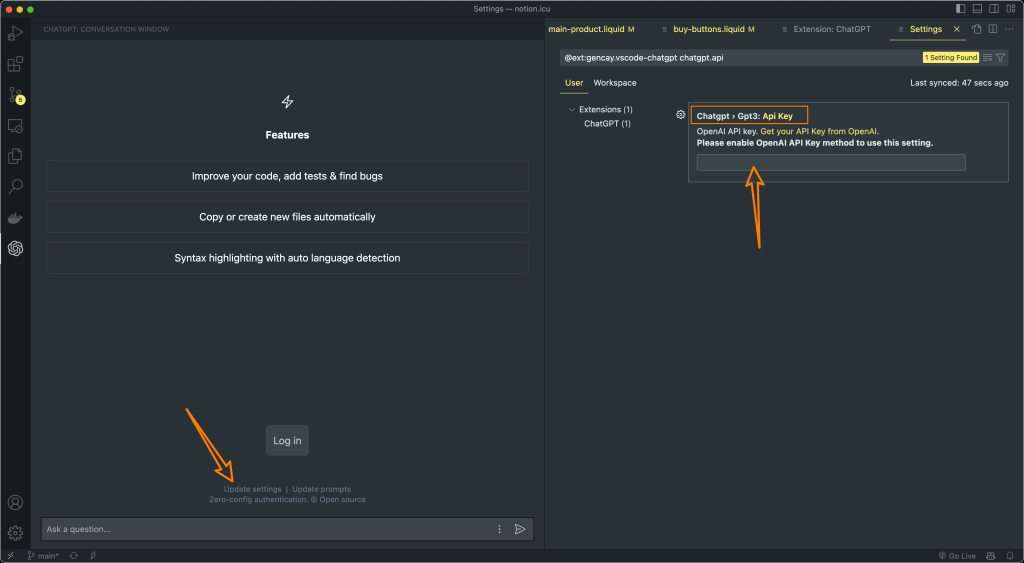The height and width of the screenshot is (563, 1024).
Task: Open the Extensions view in activity bar
Action: pyautogui.click(x=15, y=64)
